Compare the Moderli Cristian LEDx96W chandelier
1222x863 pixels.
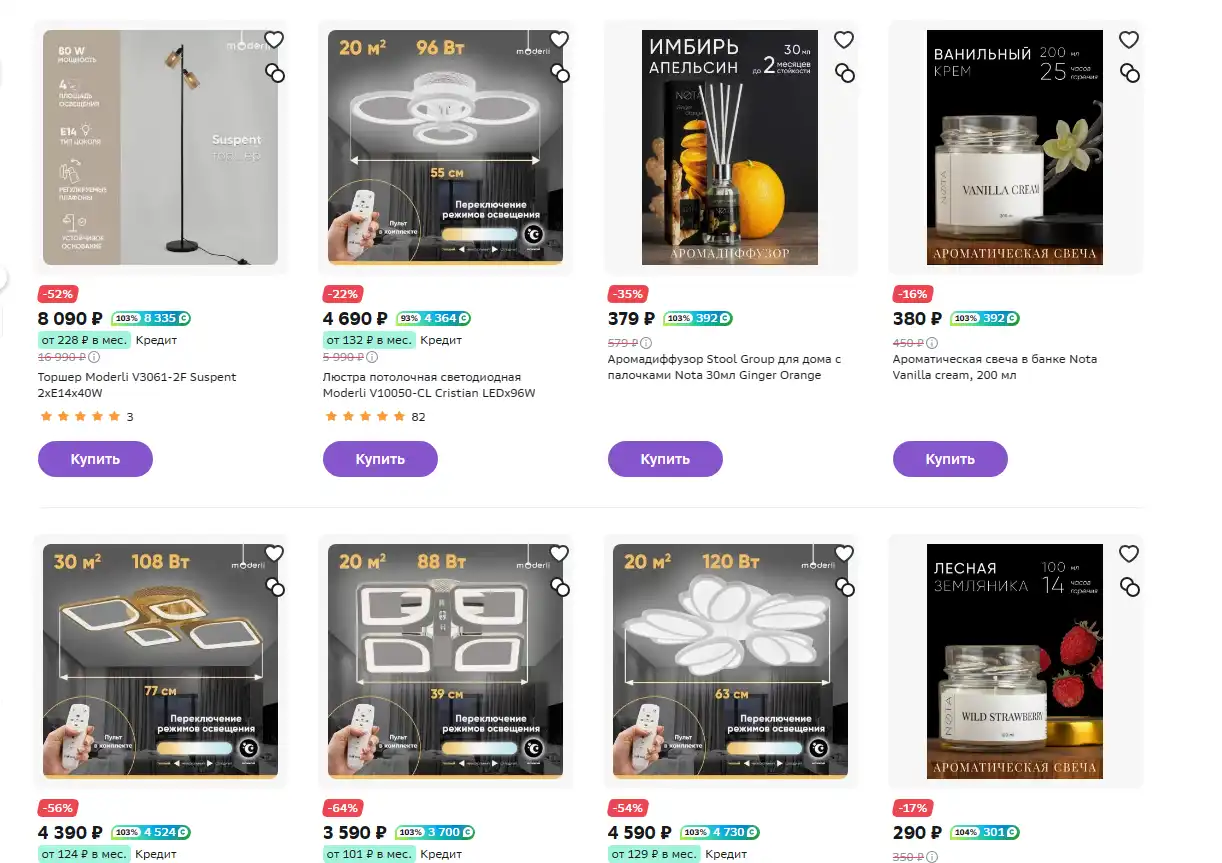[x=559, y=73]
